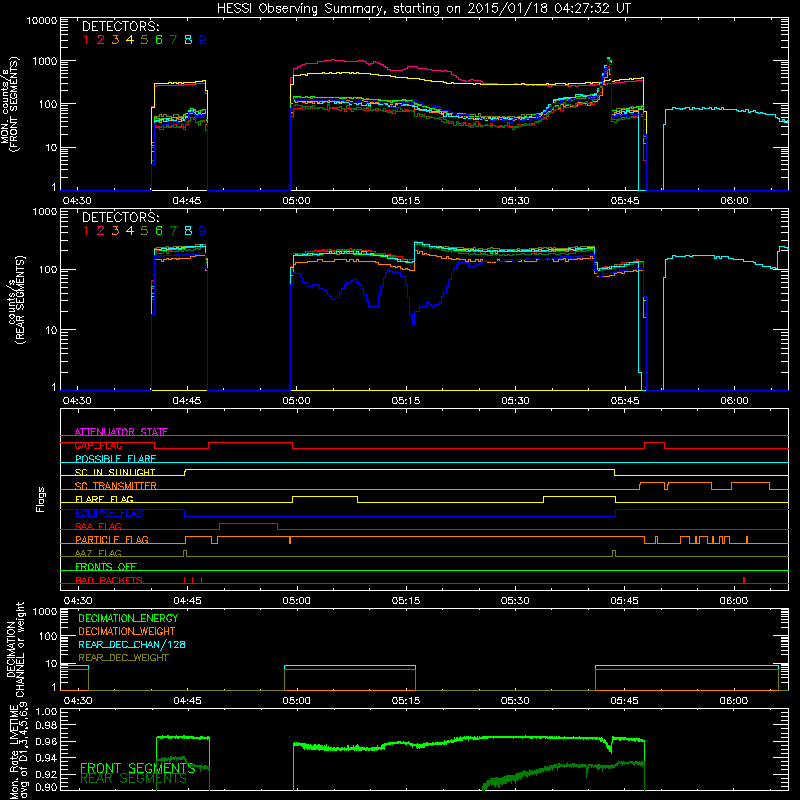
Task: Select the ECLIPSE_FLAG label
Action: click(109, 513)
